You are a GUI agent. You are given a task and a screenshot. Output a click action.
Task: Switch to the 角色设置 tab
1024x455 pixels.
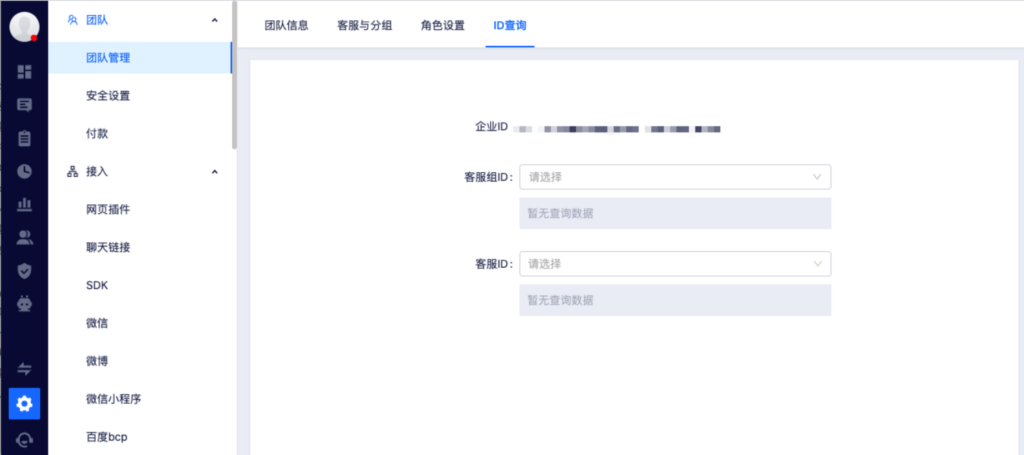[x=443, y=25]
